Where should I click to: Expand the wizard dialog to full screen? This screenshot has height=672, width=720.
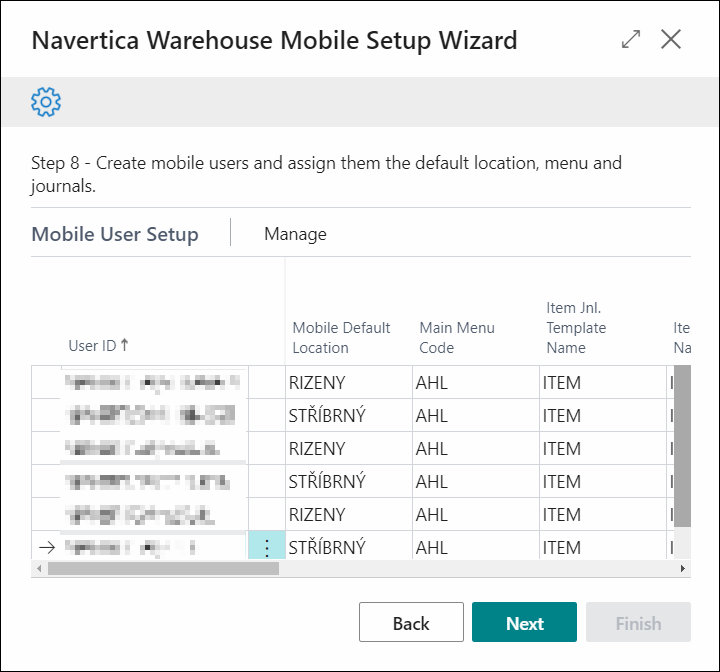[x=631, y=39]
